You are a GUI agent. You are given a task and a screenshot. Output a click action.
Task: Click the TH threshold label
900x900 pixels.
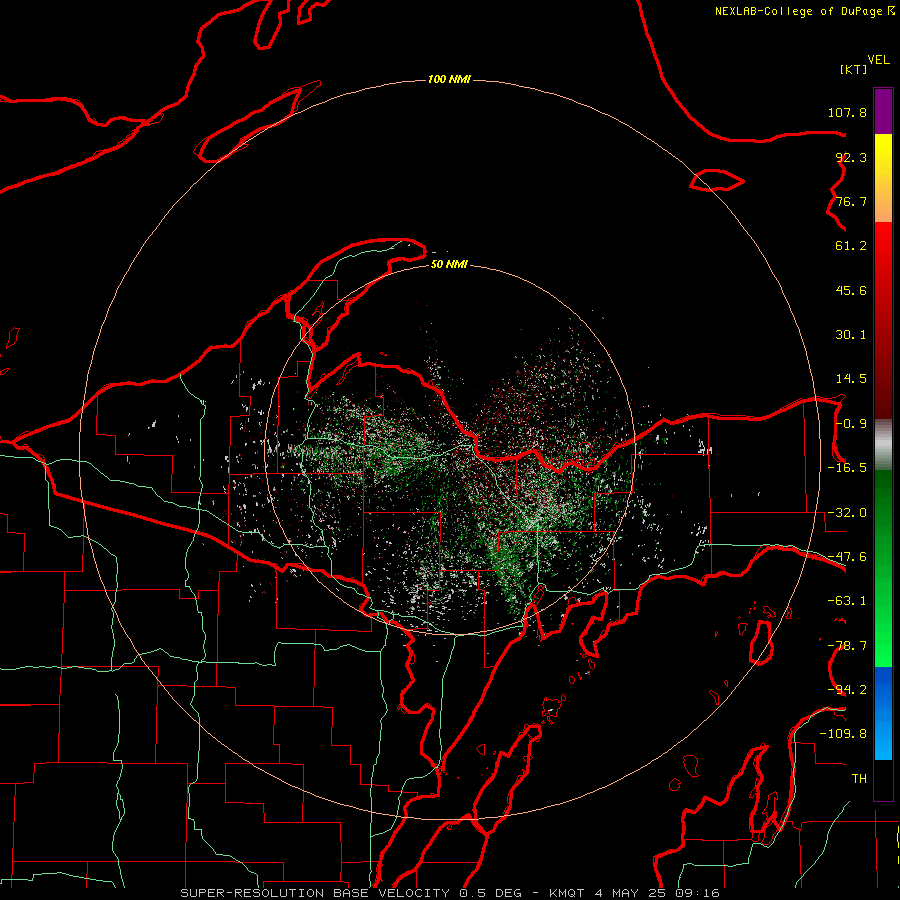click(859, 778)
